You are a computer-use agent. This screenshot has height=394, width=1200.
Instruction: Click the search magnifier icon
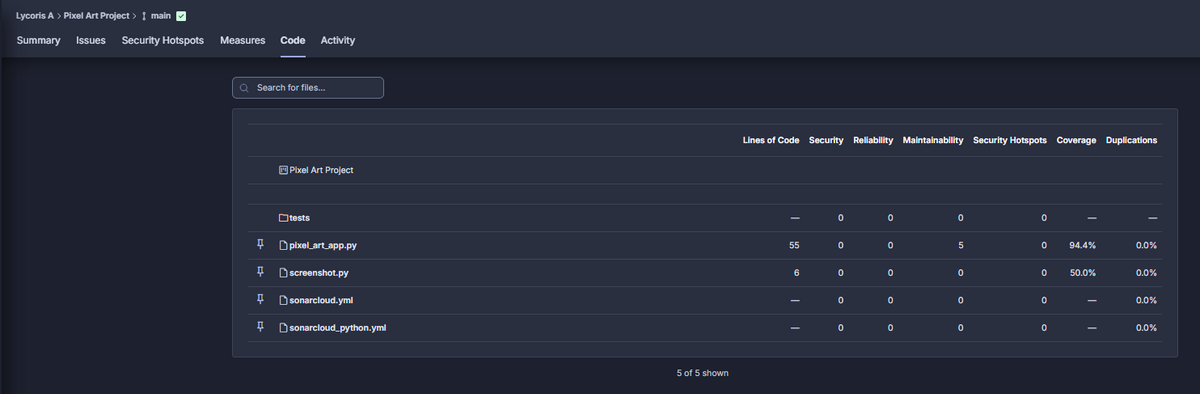[244, 88]
